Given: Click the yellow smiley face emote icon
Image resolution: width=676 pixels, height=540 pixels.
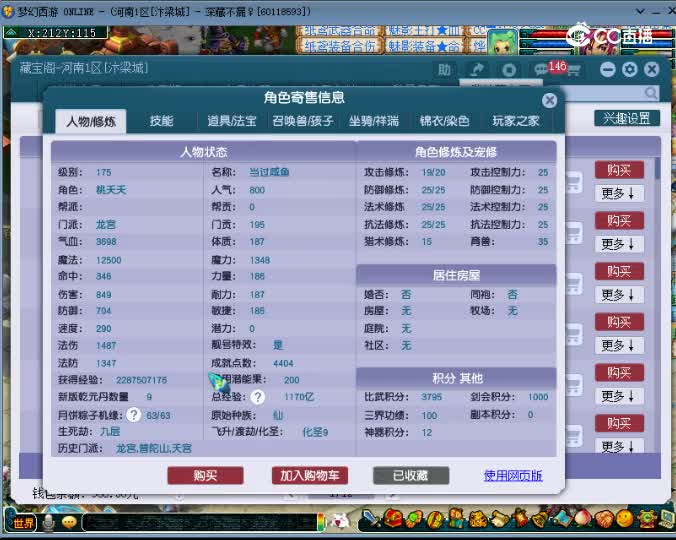Looking at the screenshot, I should coord(625,519).
